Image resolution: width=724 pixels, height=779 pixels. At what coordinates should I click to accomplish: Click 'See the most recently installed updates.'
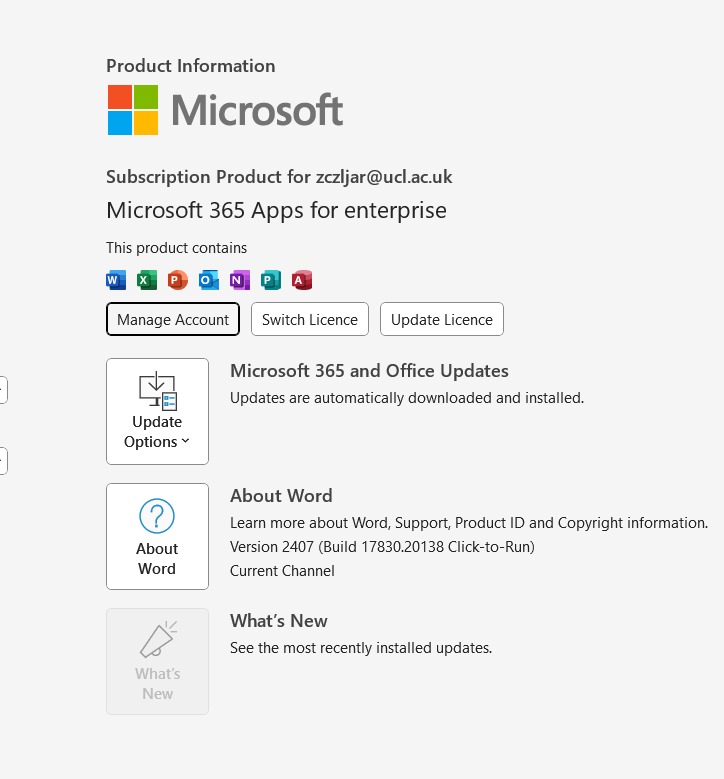[361, 648]
